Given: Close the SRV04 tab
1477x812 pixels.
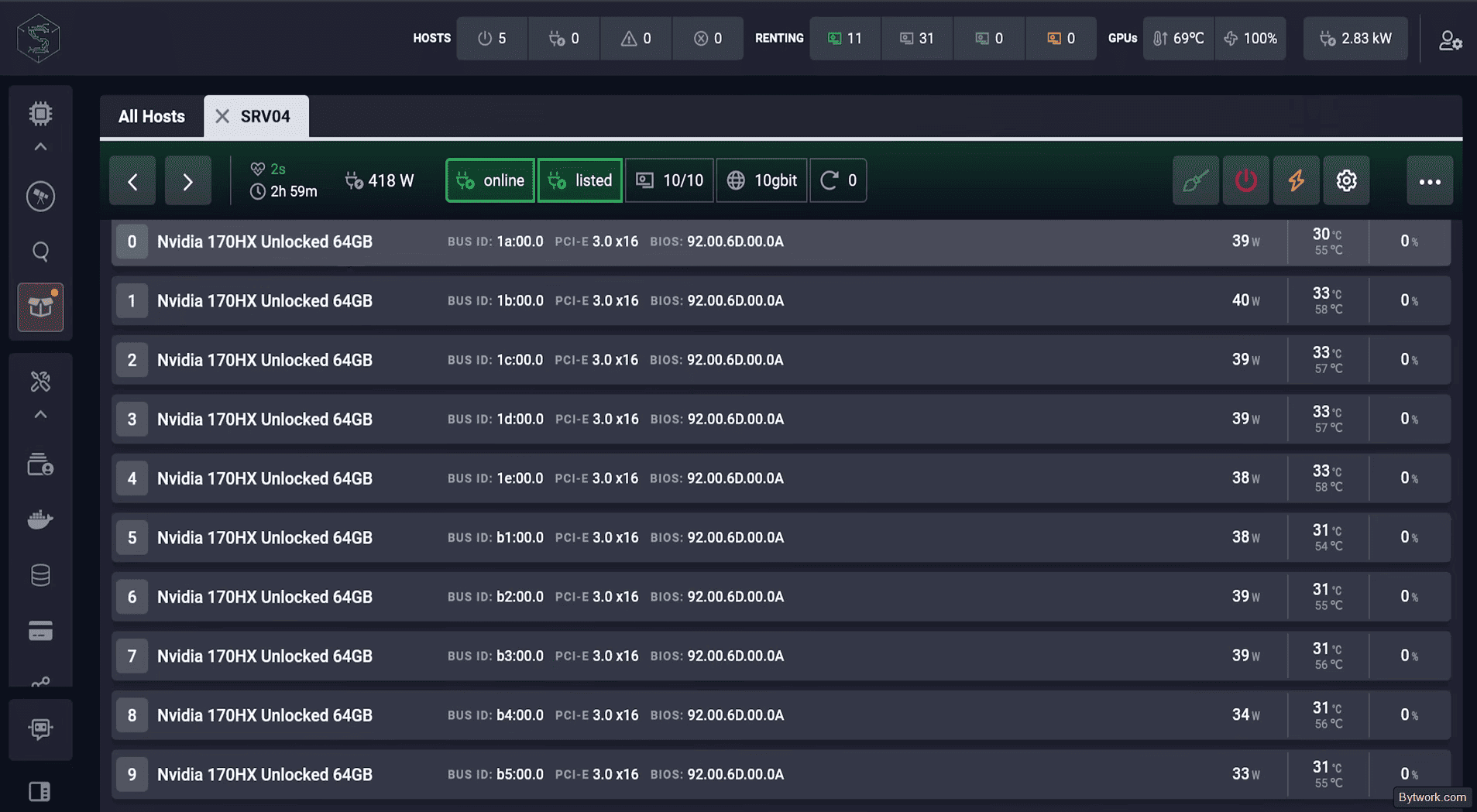Looking at the screenshot, I should pos(222,116).
